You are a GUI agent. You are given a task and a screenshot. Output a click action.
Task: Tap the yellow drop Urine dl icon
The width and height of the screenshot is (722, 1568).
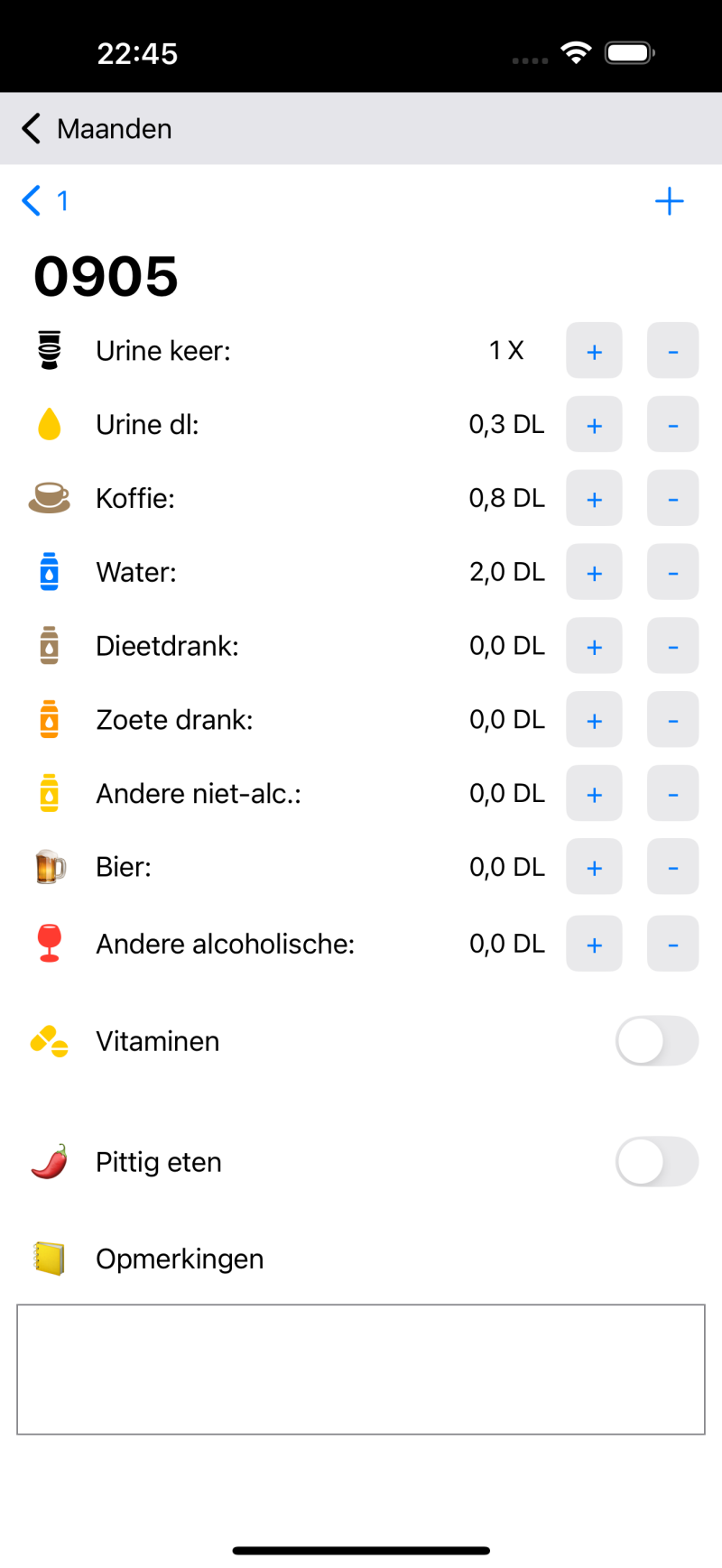[x=50, y=424]
